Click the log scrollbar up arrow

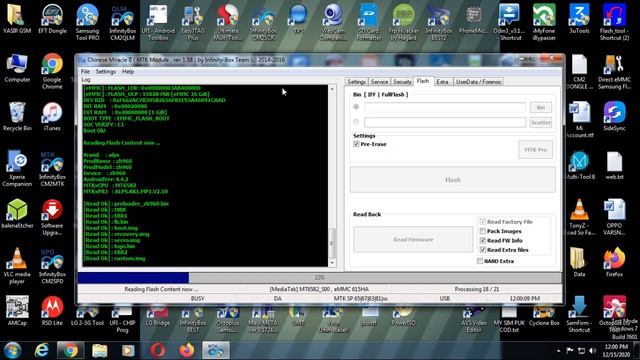[332, 89]
